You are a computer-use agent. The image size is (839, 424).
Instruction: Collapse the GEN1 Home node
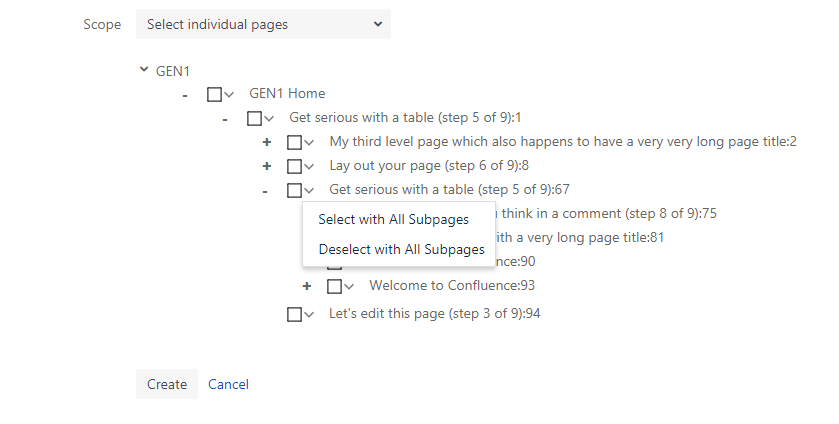[185, 95]
